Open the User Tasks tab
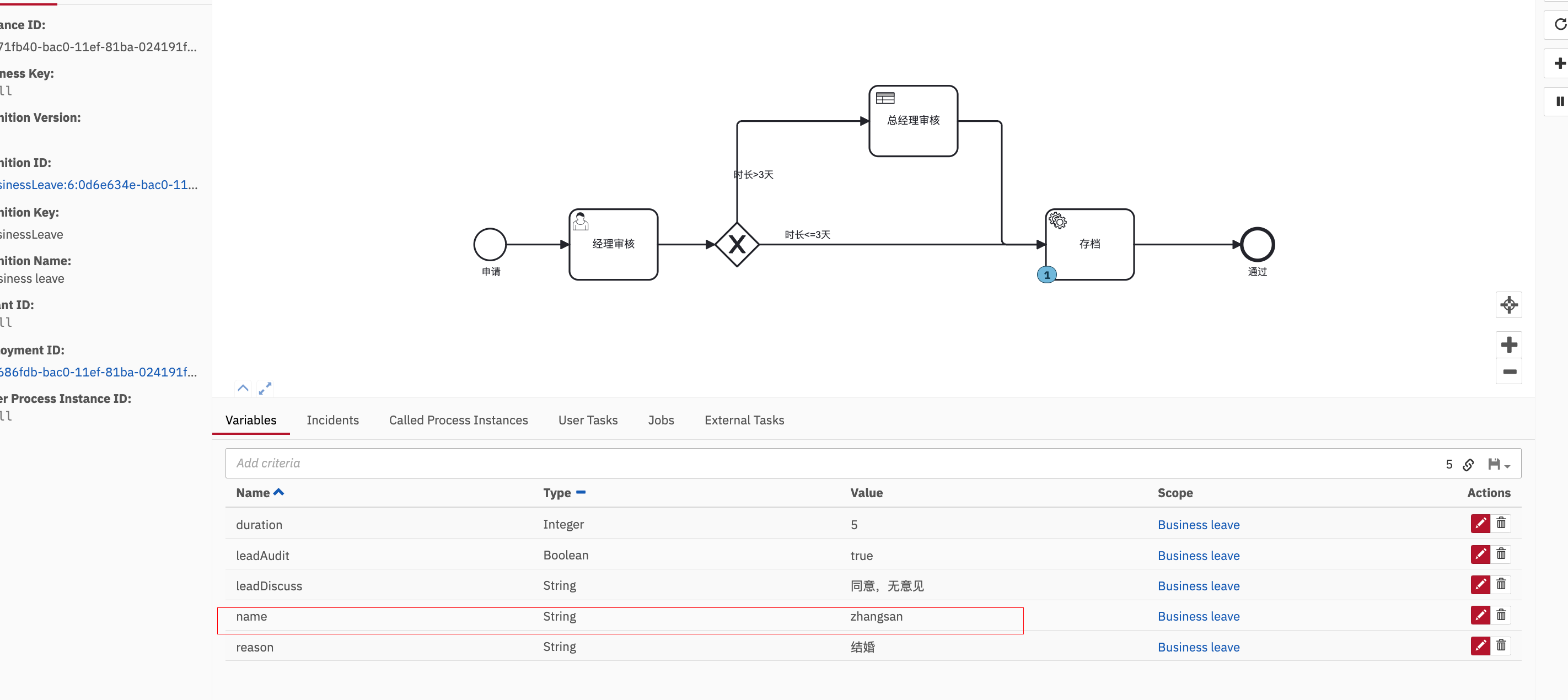 pyautogui.click(x=587, y=420)
